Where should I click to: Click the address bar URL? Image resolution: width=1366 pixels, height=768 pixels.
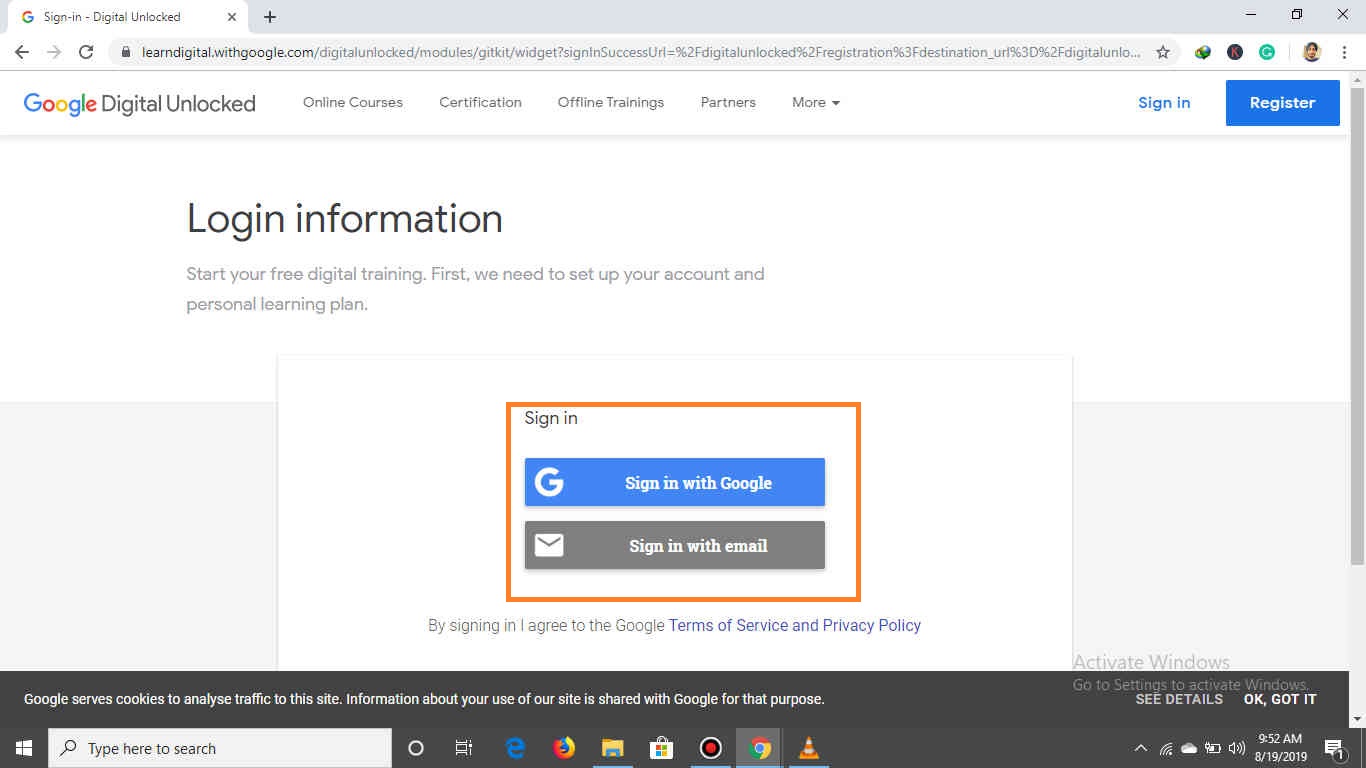pyautogui.click(x=640, y=52)
